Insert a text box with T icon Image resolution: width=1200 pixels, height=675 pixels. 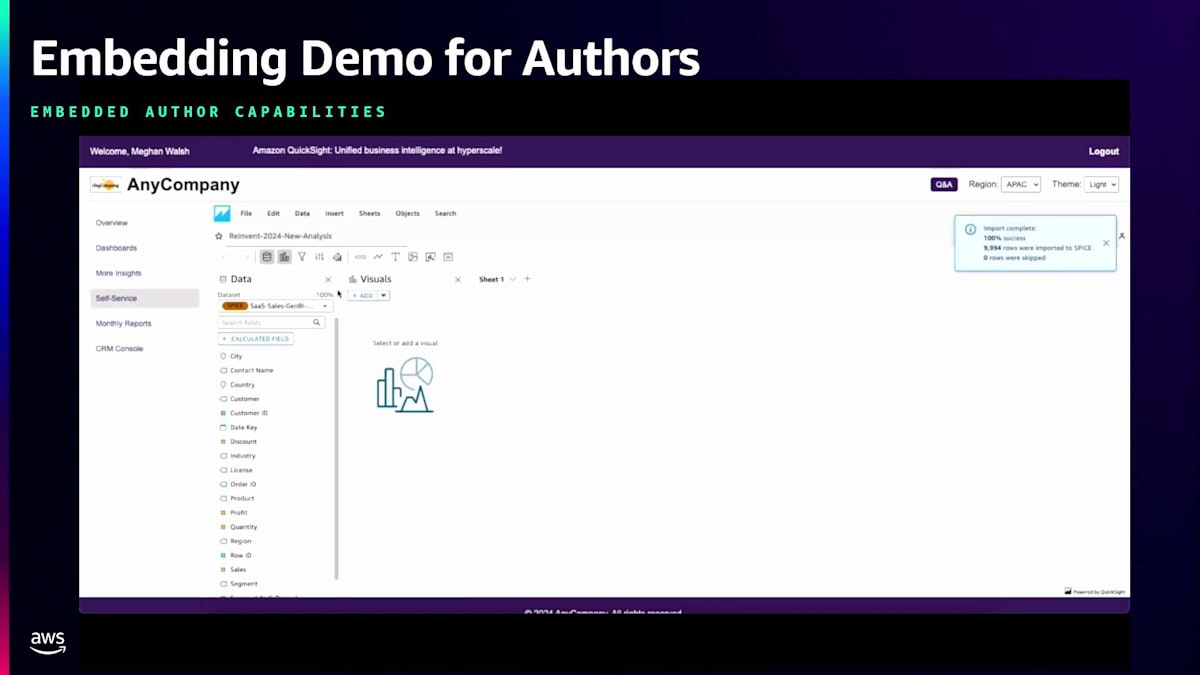395,257
